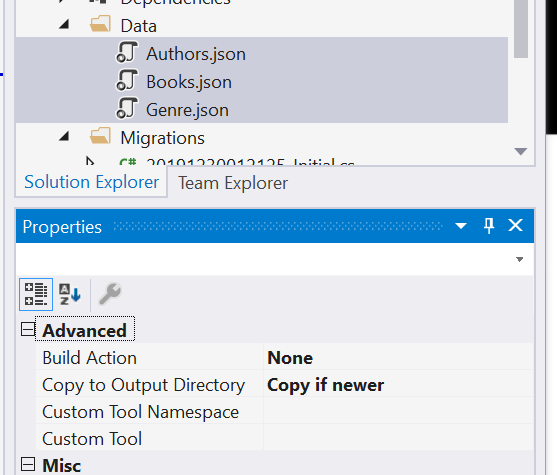The image size is (557, 475).
Task: Click the Data folder icon
Action: pyautogui.click(x=100, y=24)
